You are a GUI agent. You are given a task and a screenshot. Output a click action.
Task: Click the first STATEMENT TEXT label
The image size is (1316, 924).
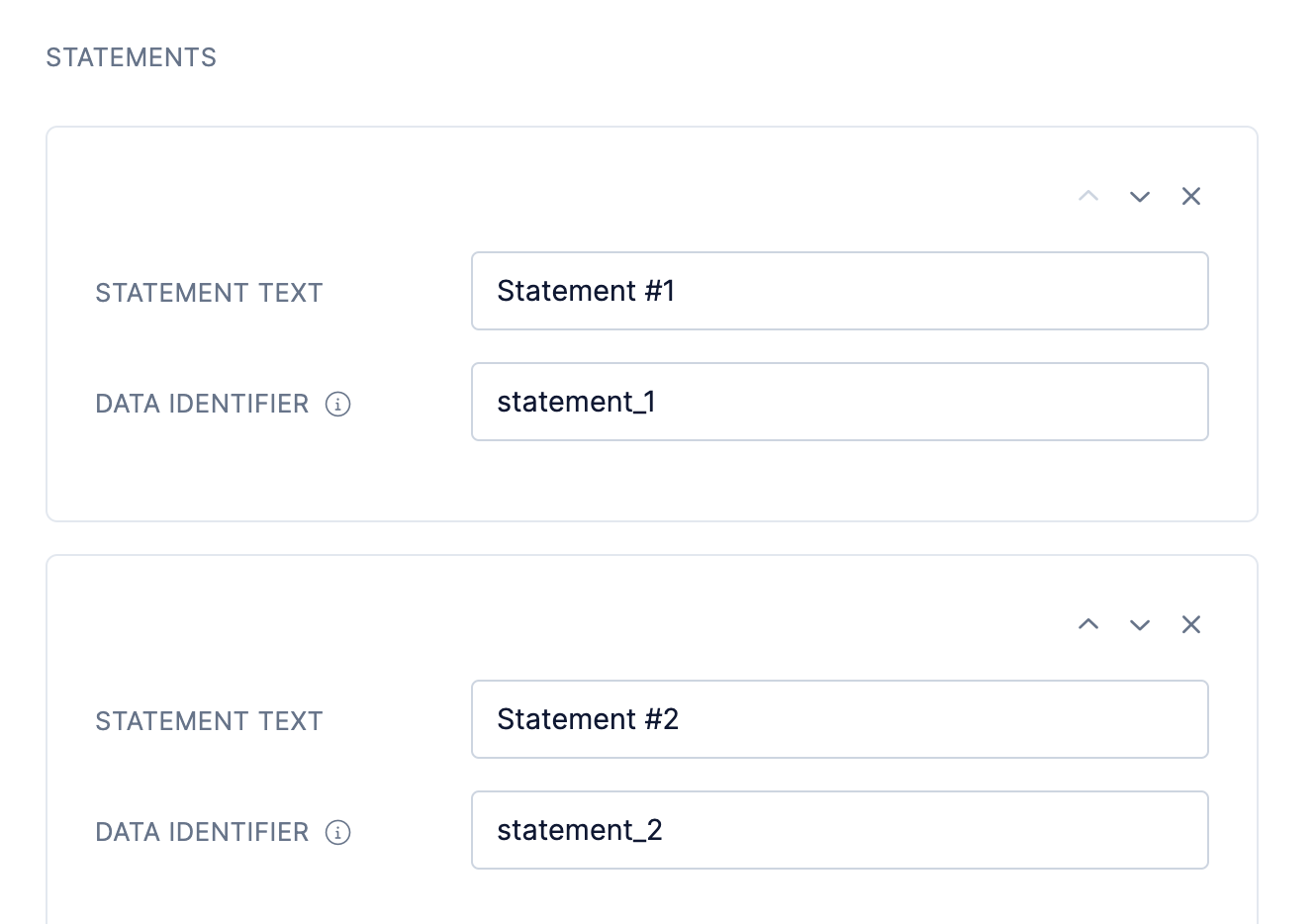pos(209,293)
